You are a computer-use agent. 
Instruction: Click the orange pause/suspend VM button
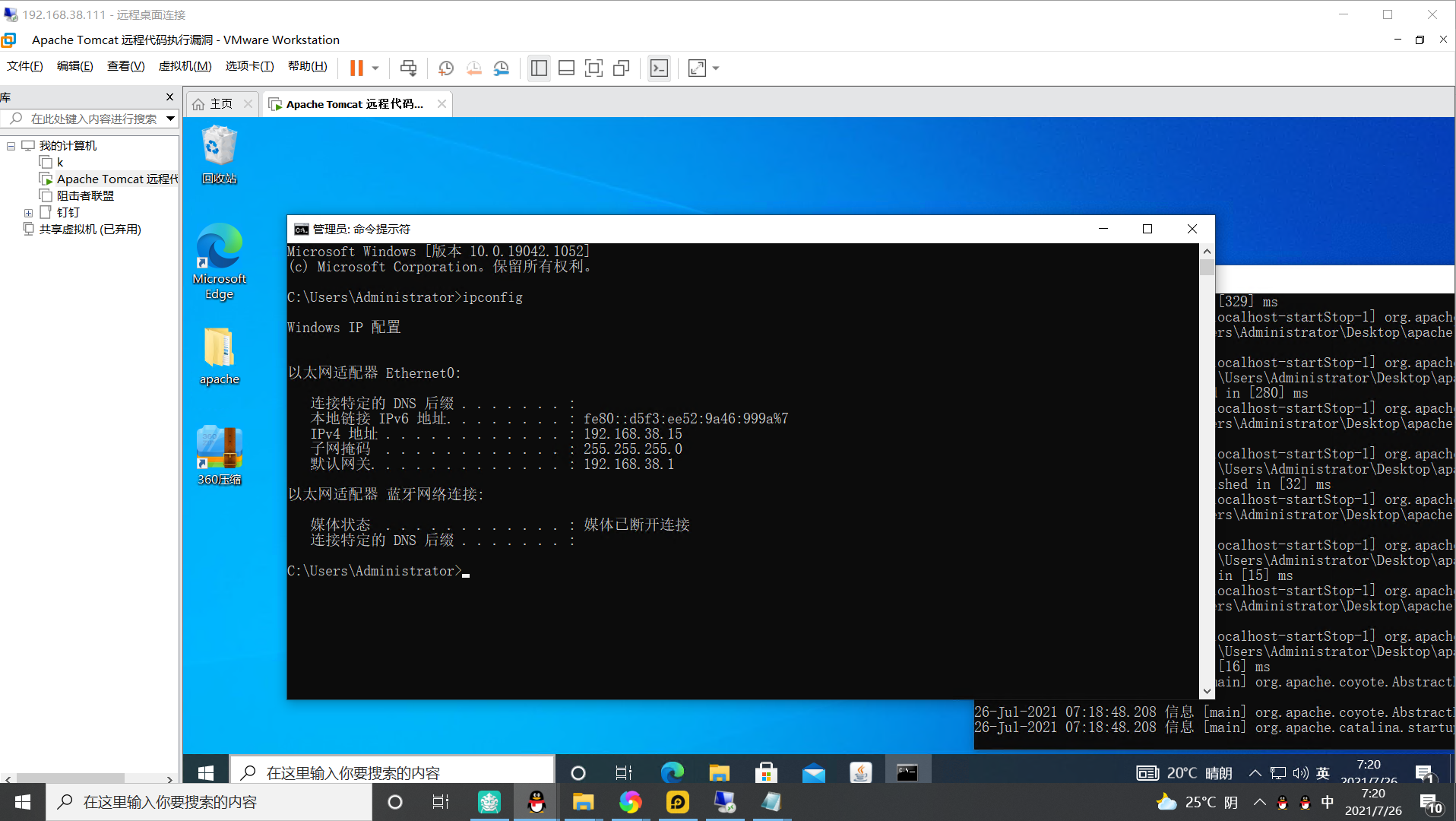[x=356, y=68]
